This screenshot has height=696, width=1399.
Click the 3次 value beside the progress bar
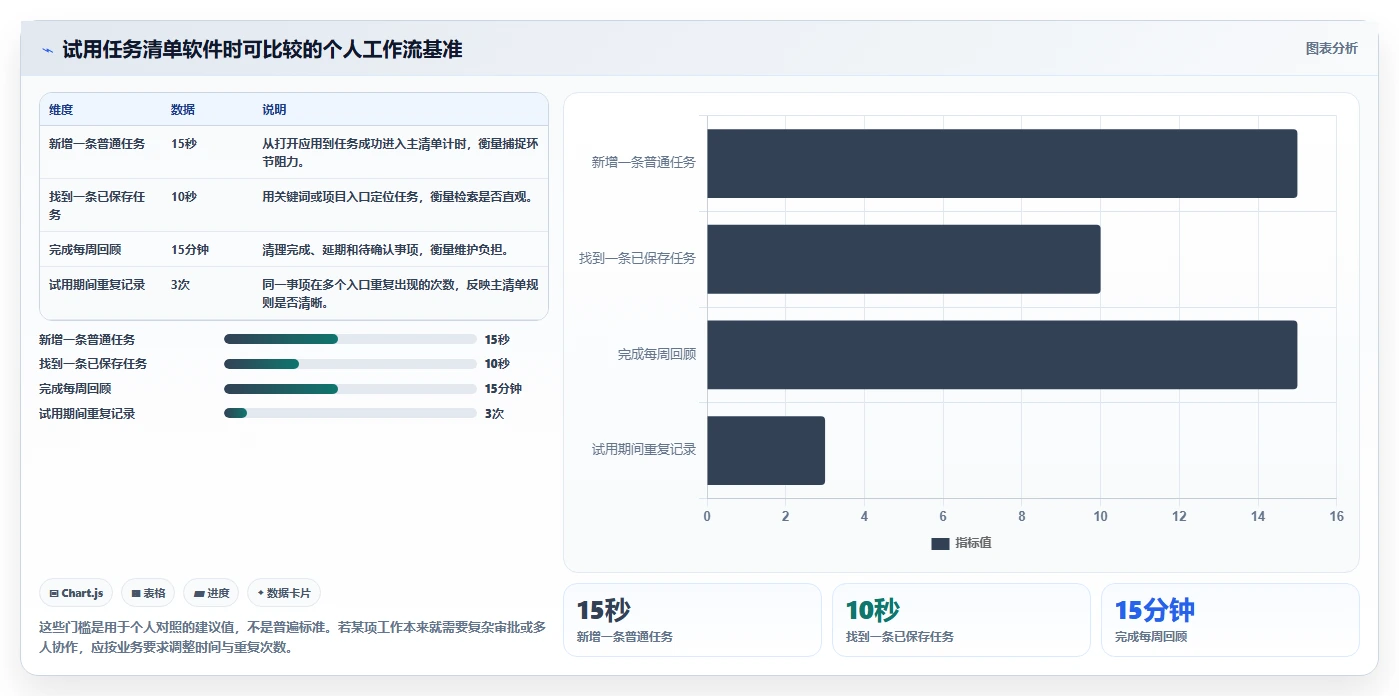(494, 414)
